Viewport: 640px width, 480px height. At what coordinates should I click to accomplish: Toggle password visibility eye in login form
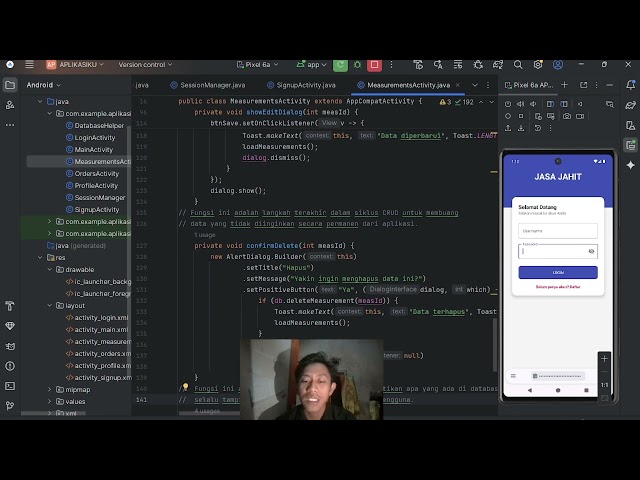point(591,251)
